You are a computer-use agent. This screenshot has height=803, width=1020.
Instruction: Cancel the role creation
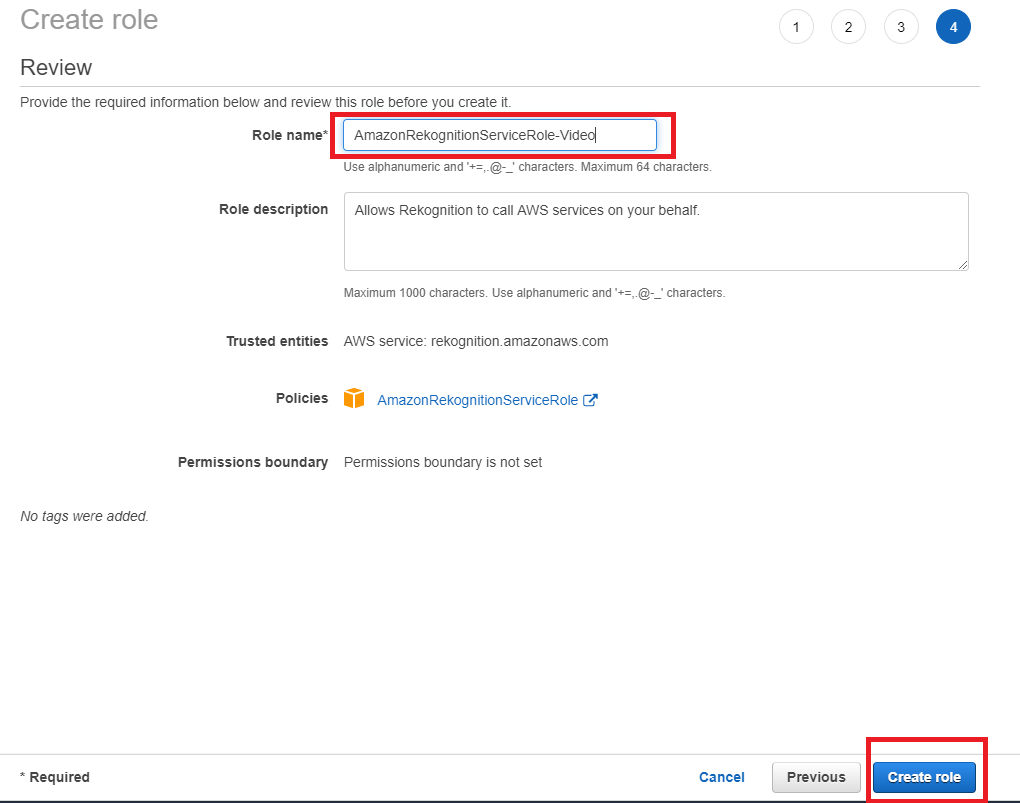coord(721,777)
